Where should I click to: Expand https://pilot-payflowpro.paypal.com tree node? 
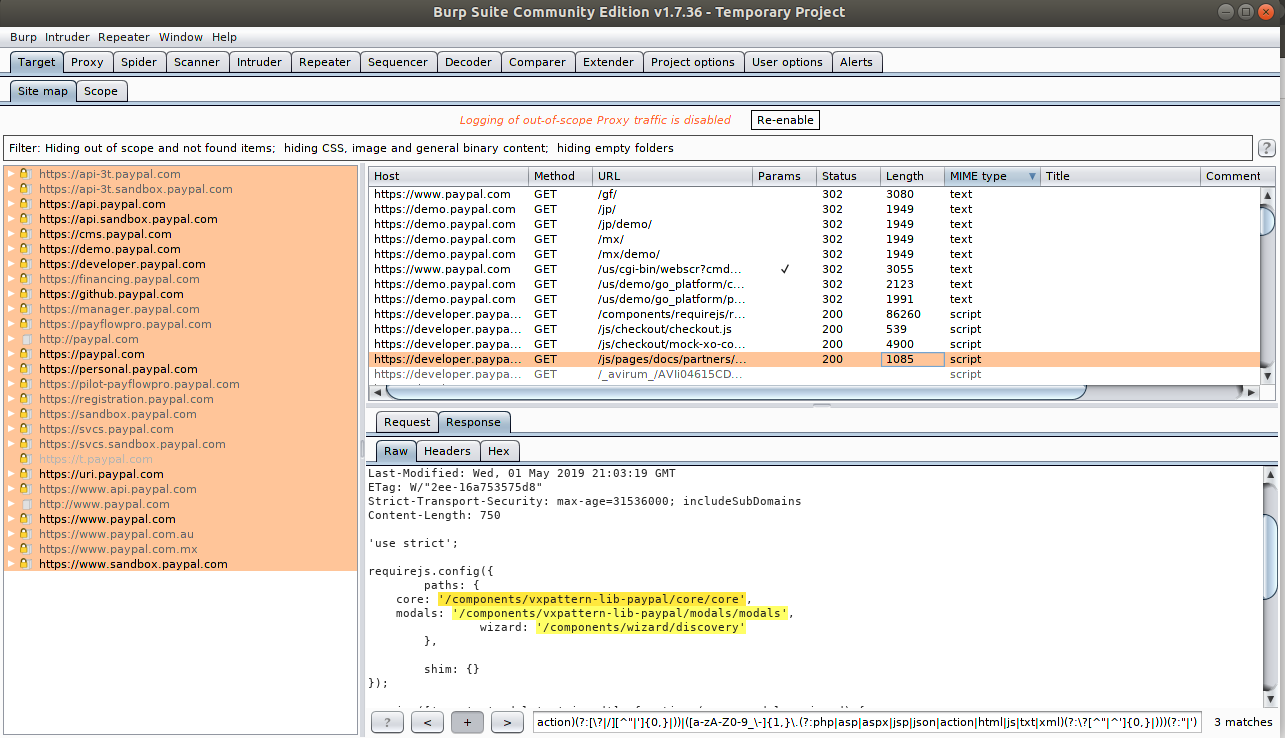tap(11, 384)
